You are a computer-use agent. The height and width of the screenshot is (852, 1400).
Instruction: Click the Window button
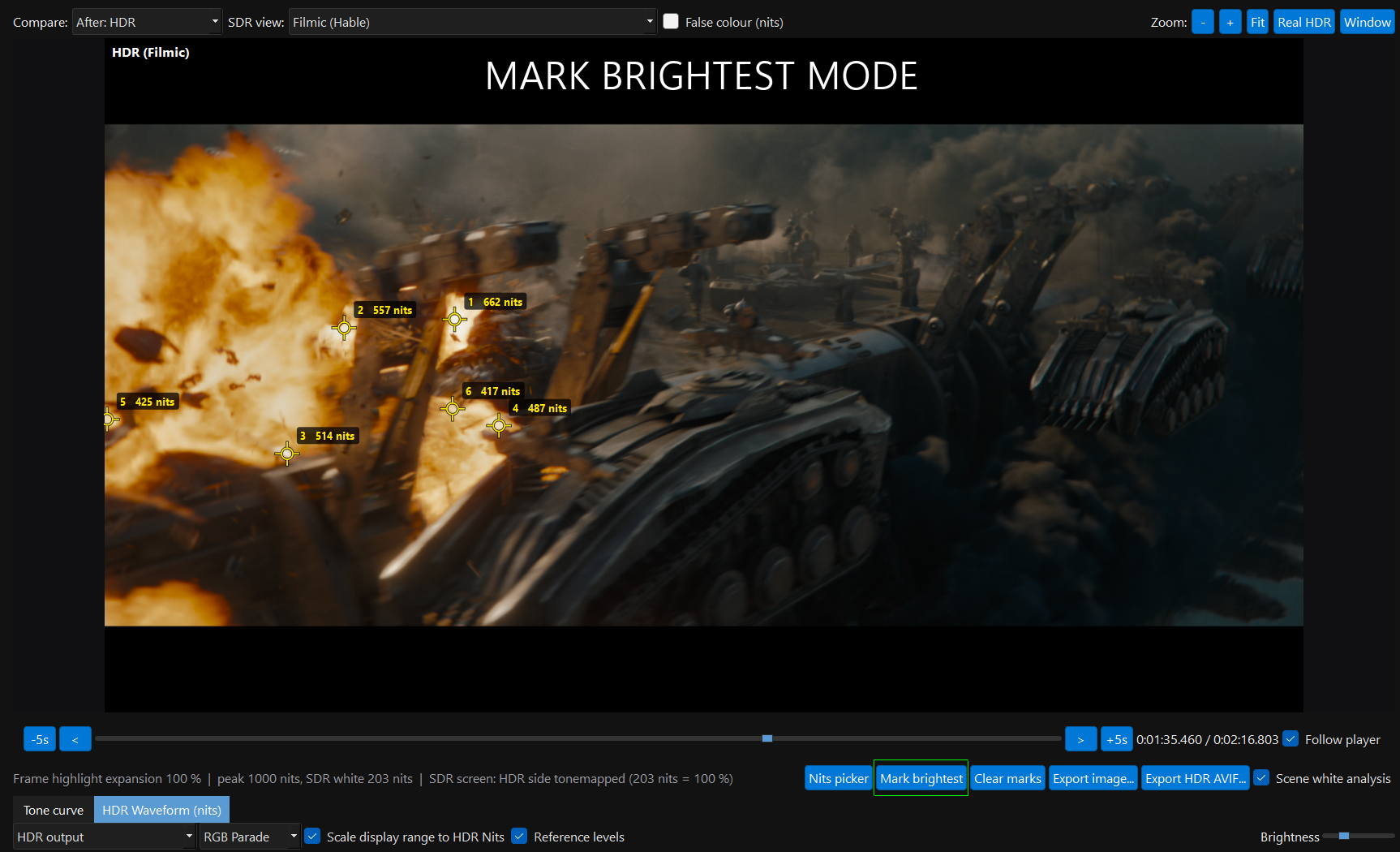click(x=1367, y=22)
